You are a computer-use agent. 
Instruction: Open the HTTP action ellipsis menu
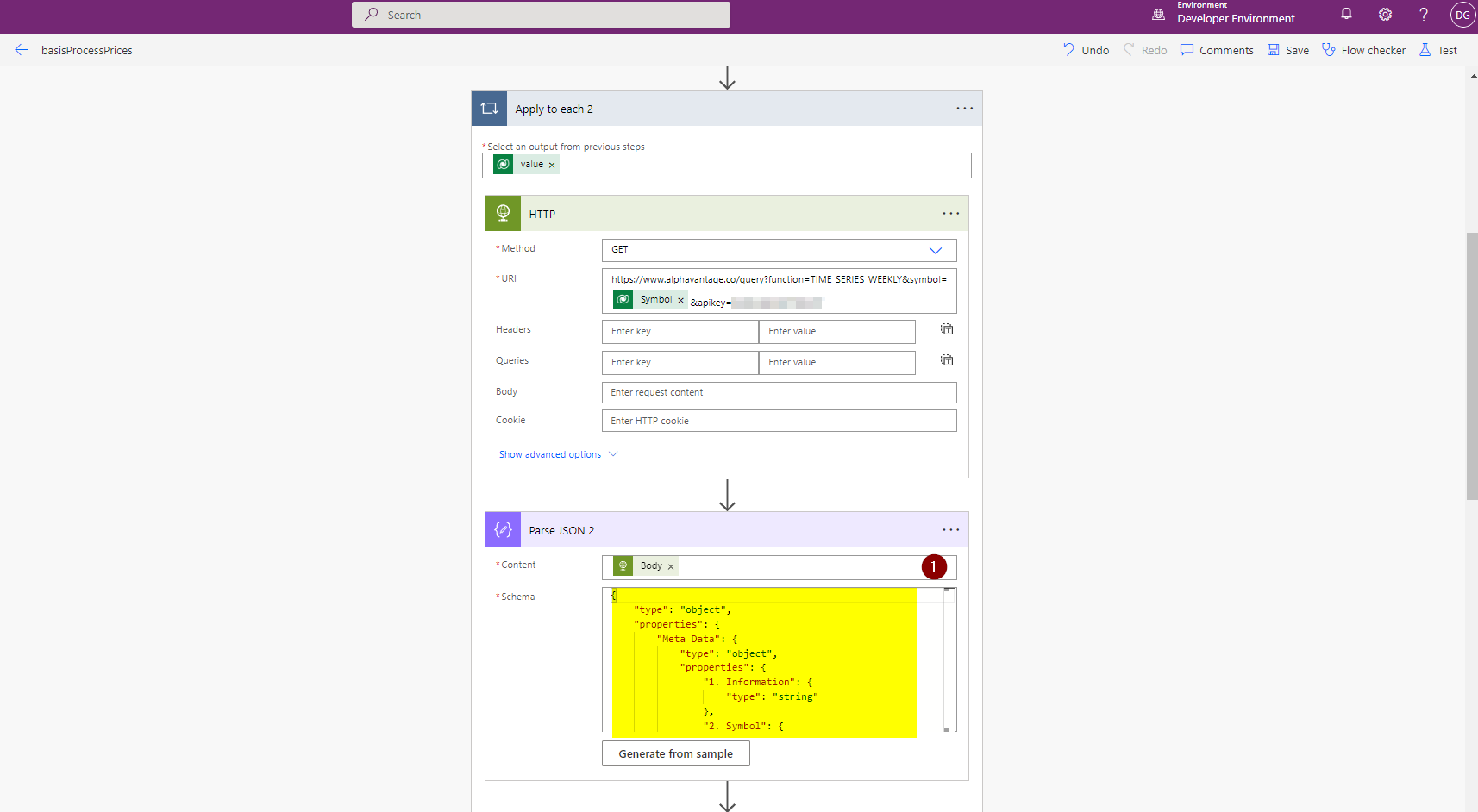(x=950, y=214)
